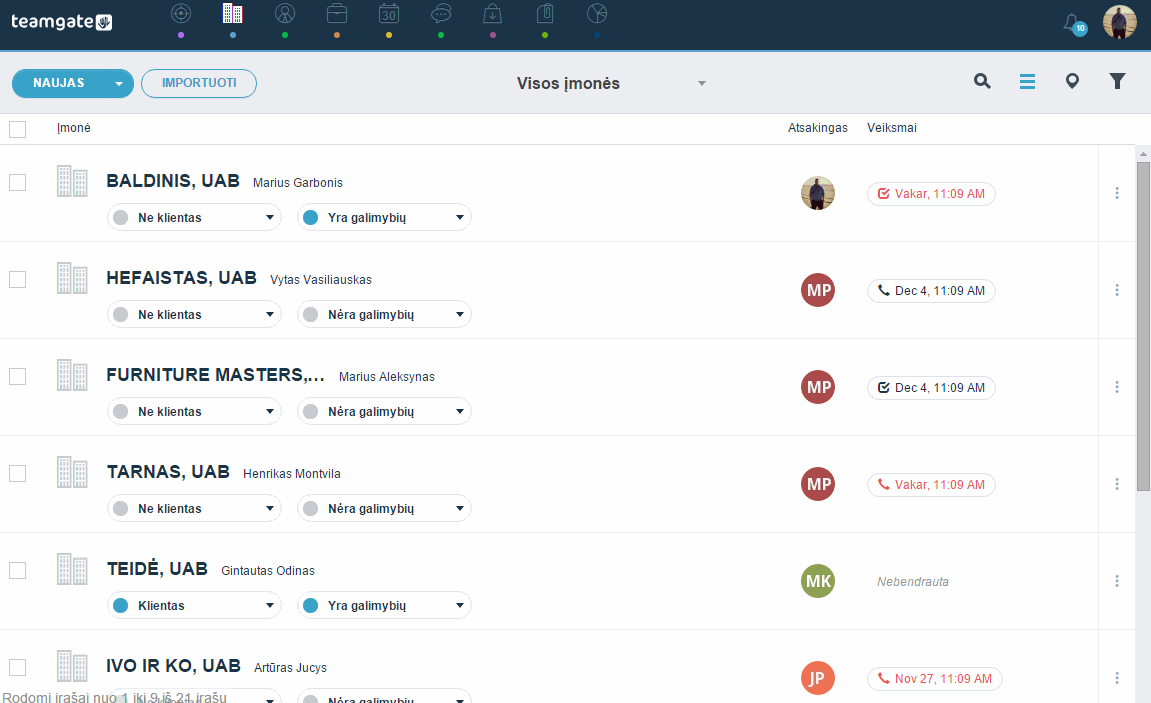Image resolution: width=1151 pixels, height=703 pixels.
Task: Open three-dot menu for BALDINIS, UAB
Action: pos(1117,193)
